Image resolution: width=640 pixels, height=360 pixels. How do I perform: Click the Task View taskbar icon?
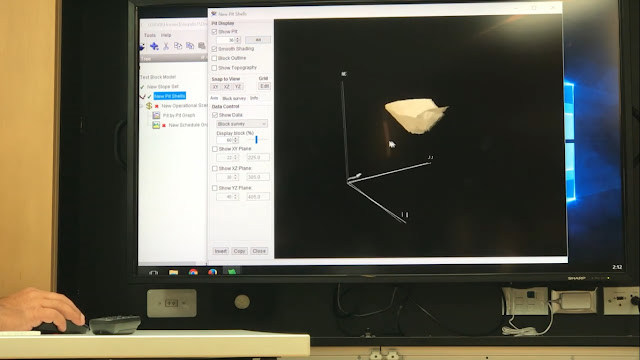pyautogui.click(x=153, y=272)
